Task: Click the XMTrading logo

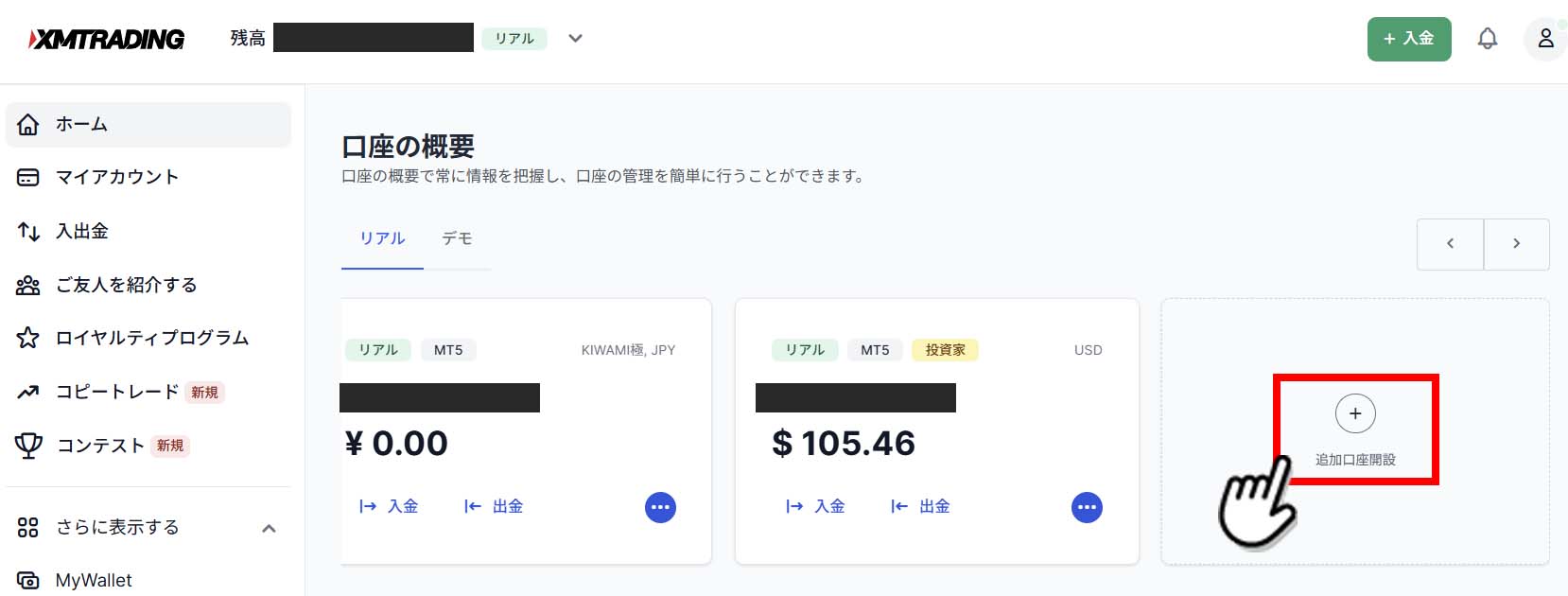Action: click(107, 39)
